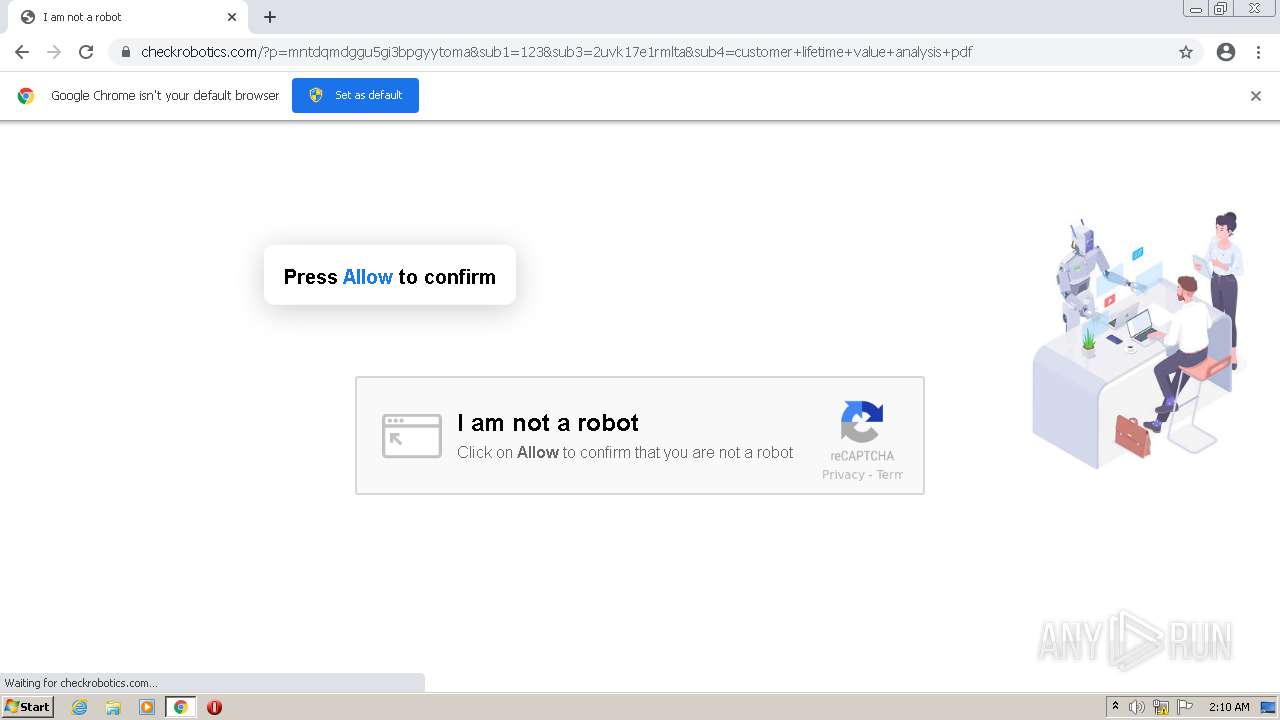Screen dimensions: 1280x720
Task: Dismiss the default browser notification bar
Action: [x=1256, y=96]
